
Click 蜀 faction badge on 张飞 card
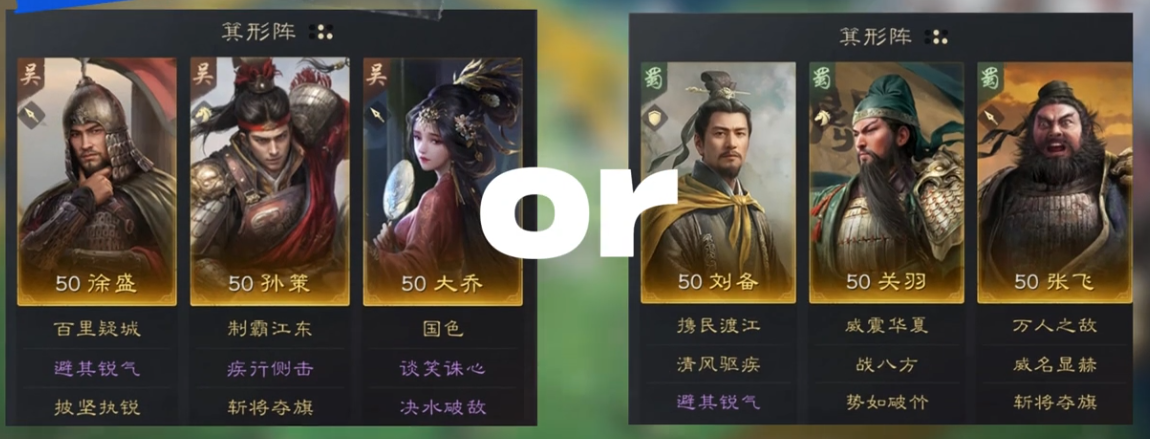pyautogui.click(x=991, y=78)
